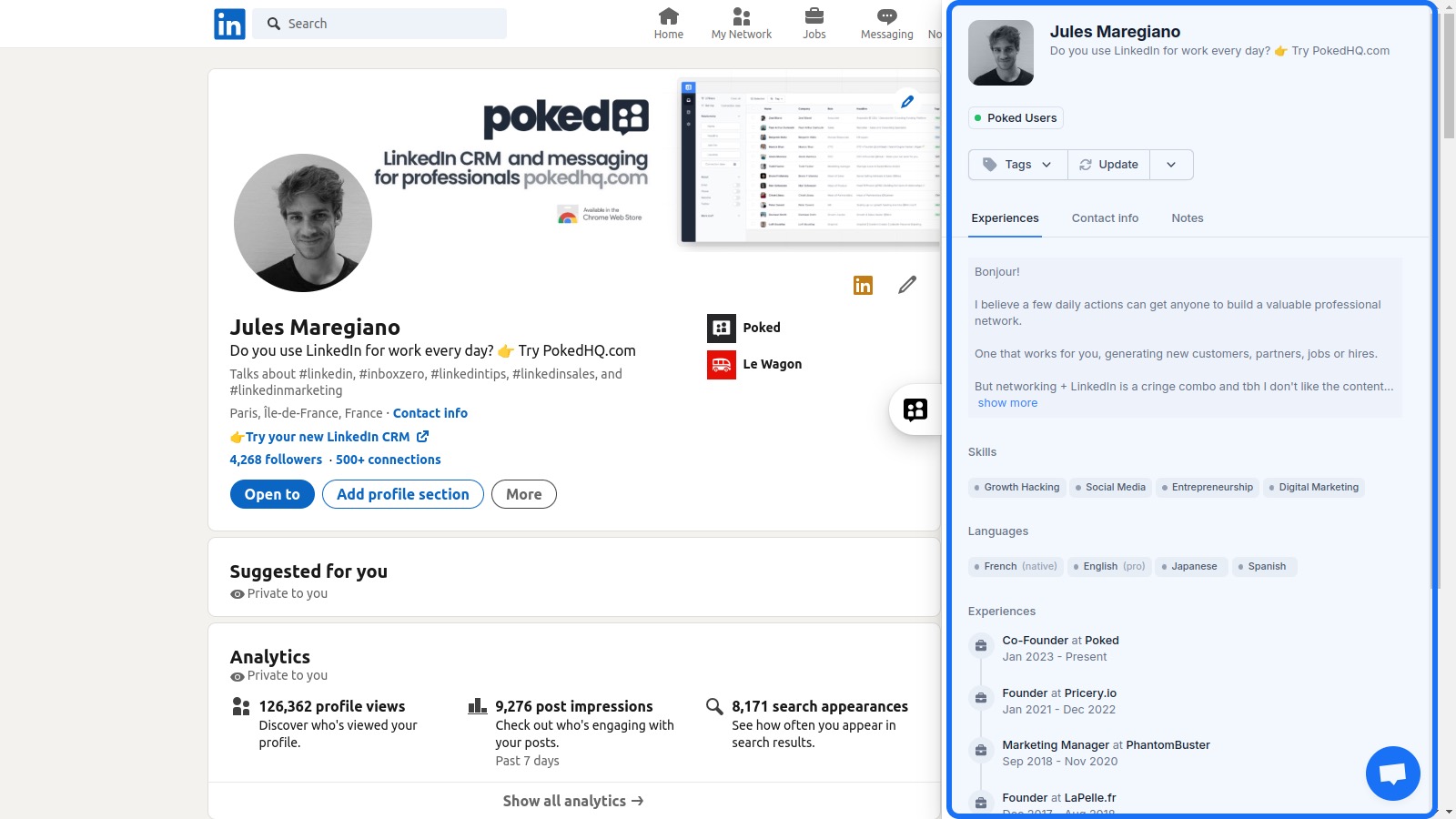Open the More options button on profile
The image size is (1456, 819).
coord(524,494)
